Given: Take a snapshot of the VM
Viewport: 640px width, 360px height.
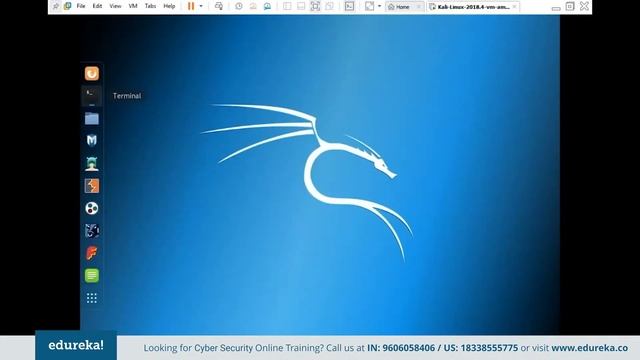Looking at the screenshot, I should (x=239, y=6).
